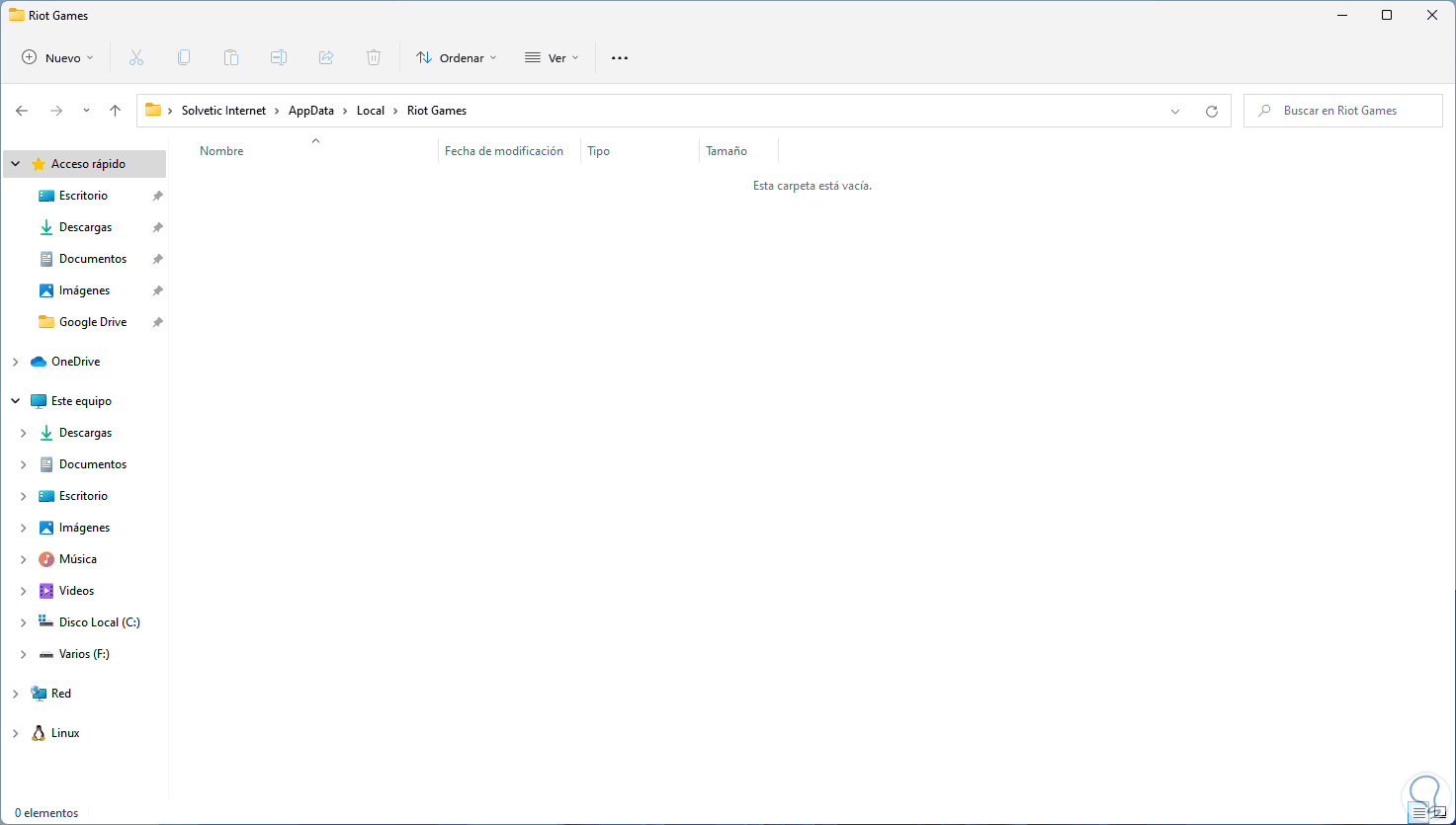Click the Linux penguin icon

pos(39,733)
